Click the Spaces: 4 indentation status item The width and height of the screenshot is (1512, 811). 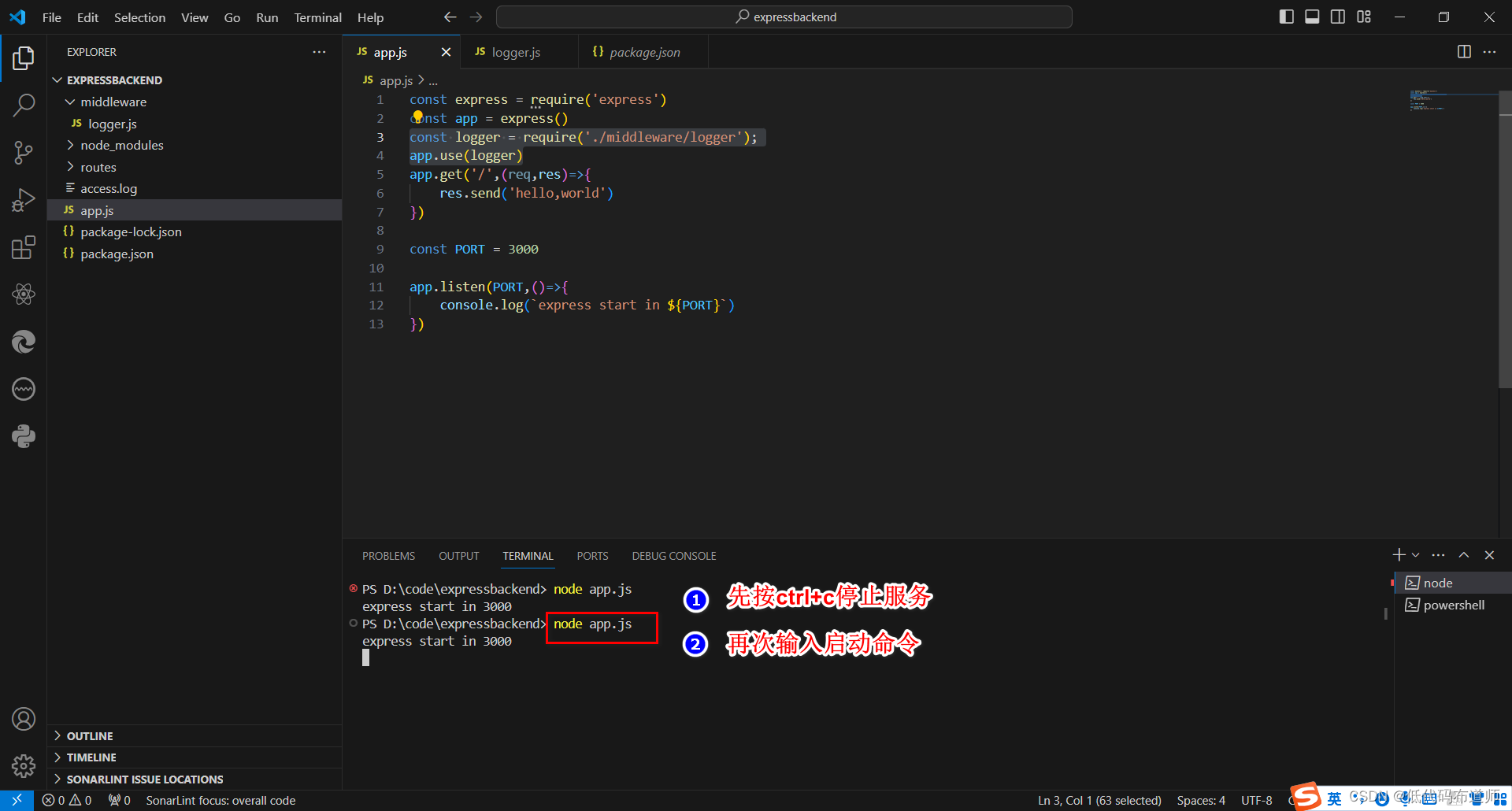click(x=1201, y=801)
